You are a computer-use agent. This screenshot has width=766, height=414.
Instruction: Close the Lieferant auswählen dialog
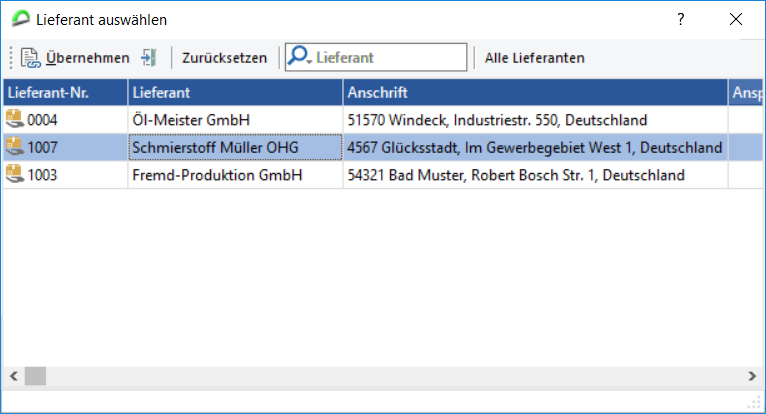[x=736, y=20]
